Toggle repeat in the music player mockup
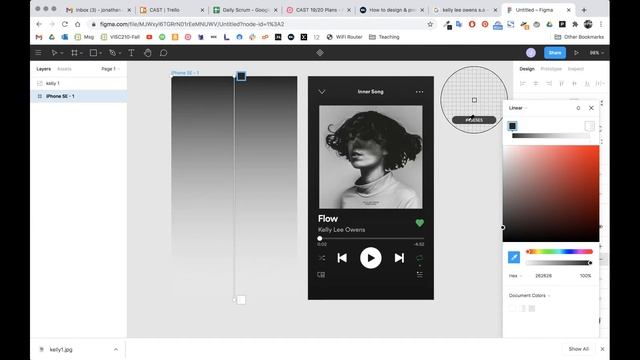 click(420, 258)
